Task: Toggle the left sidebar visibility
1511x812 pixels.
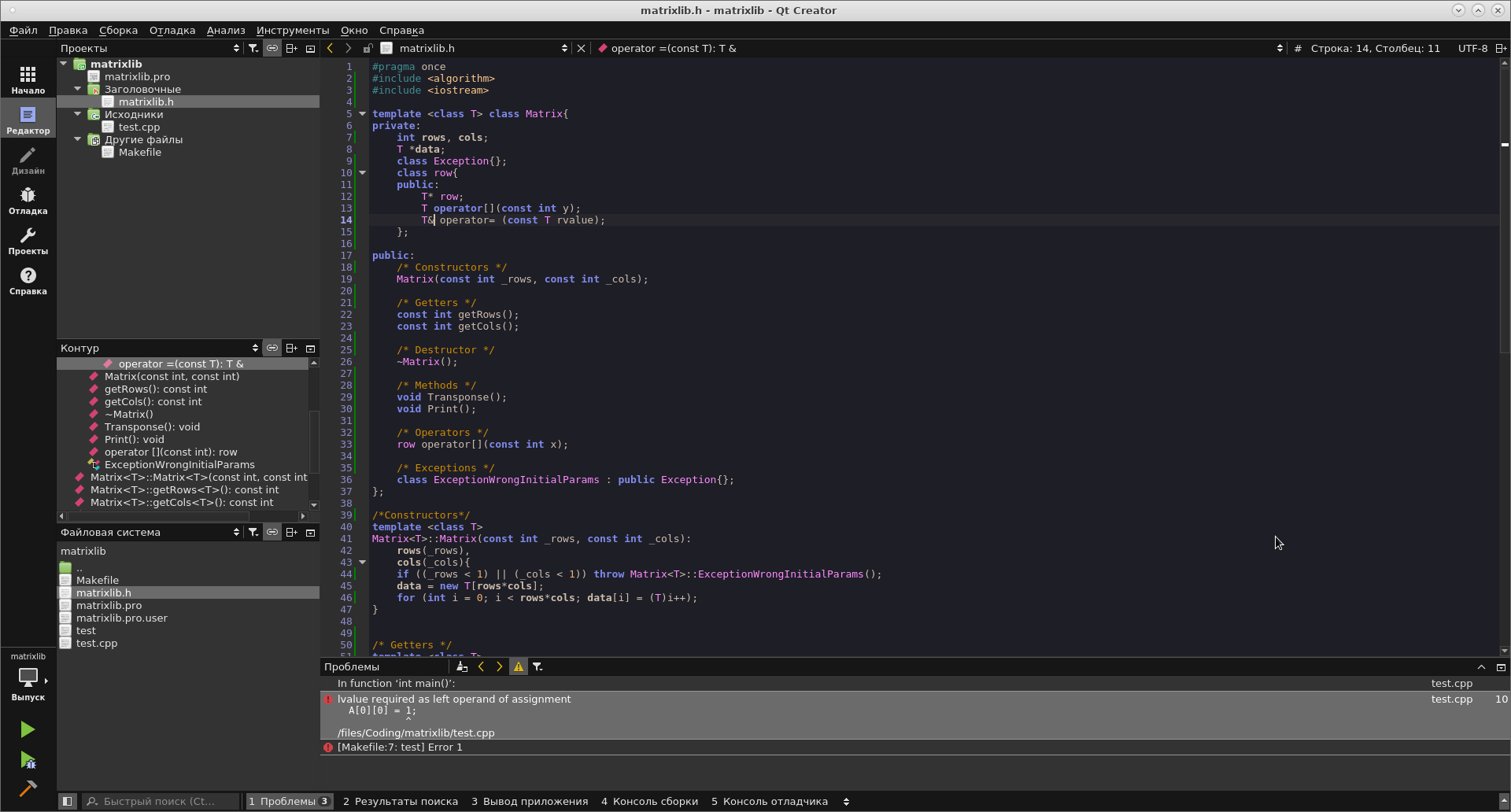Action: tap(68, 801)
